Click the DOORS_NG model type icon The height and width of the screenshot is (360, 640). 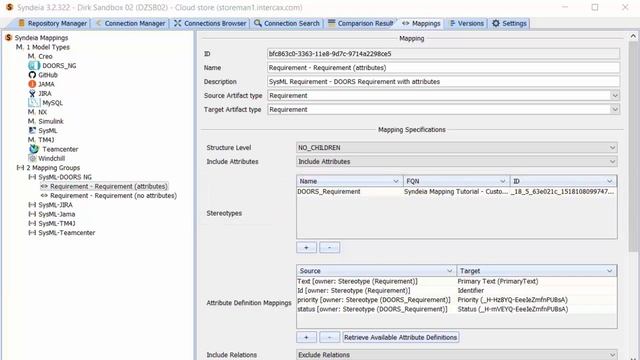point(34,66)
